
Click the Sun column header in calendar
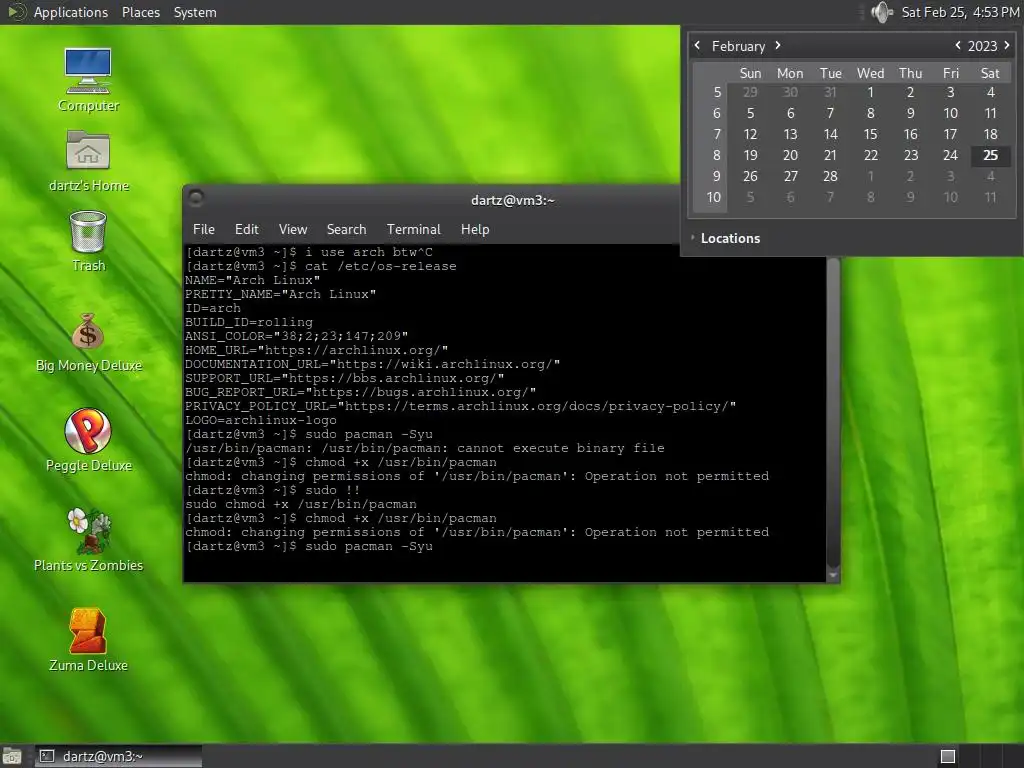750,73
